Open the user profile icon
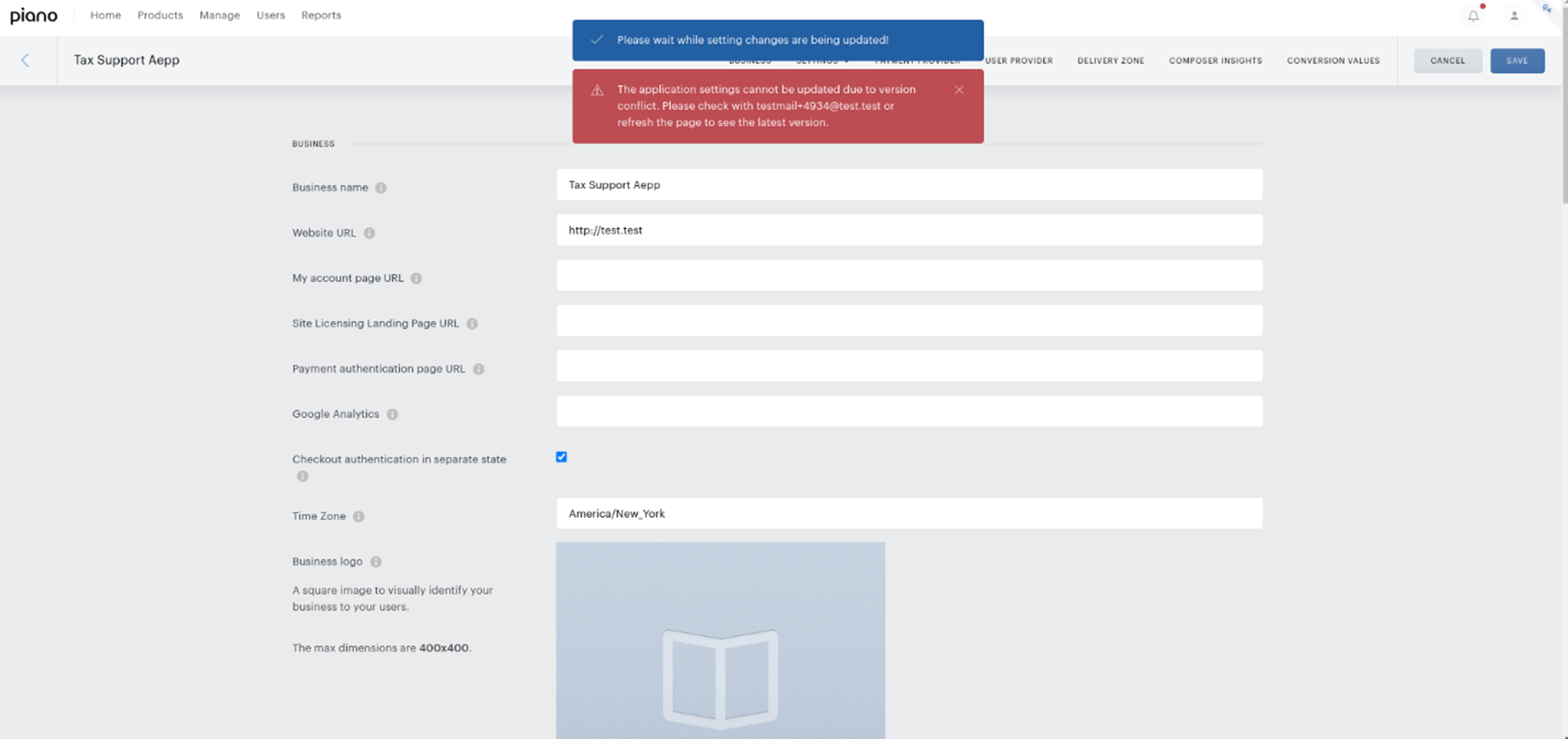1568x739 pixels. pyautogui.click(x=1514, y=16)
